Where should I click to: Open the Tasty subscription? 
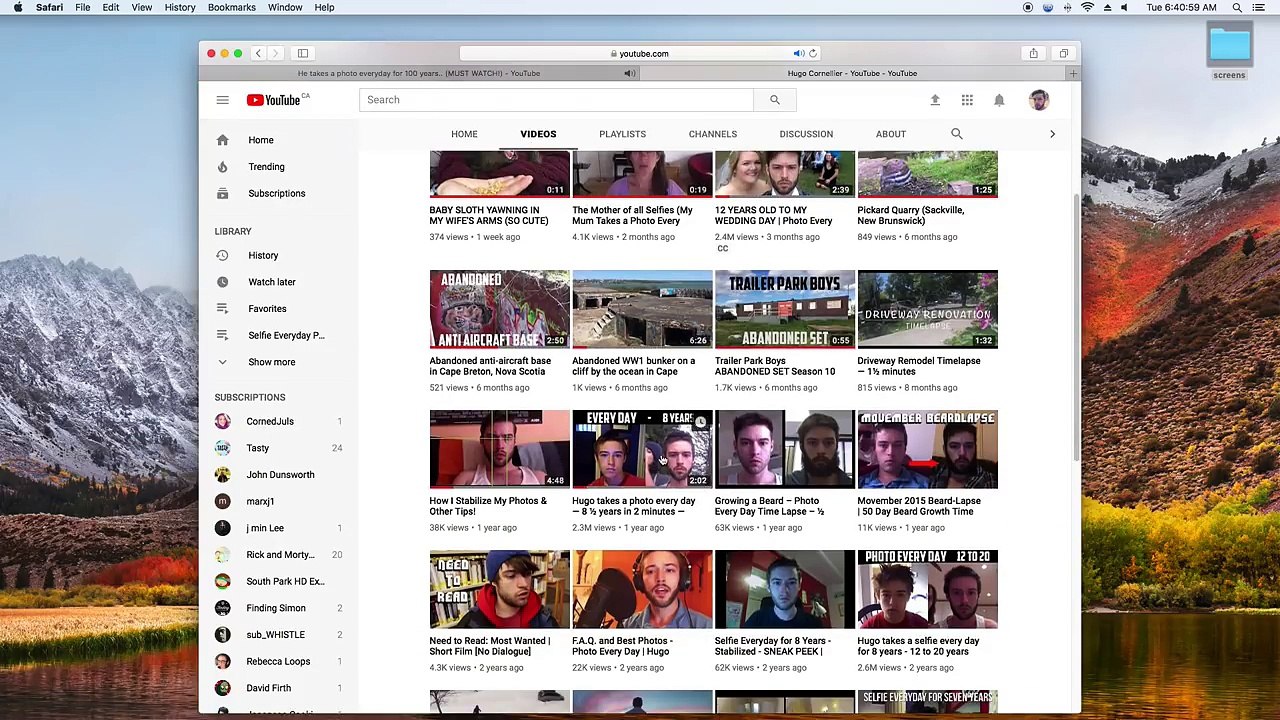coord(258,448)
